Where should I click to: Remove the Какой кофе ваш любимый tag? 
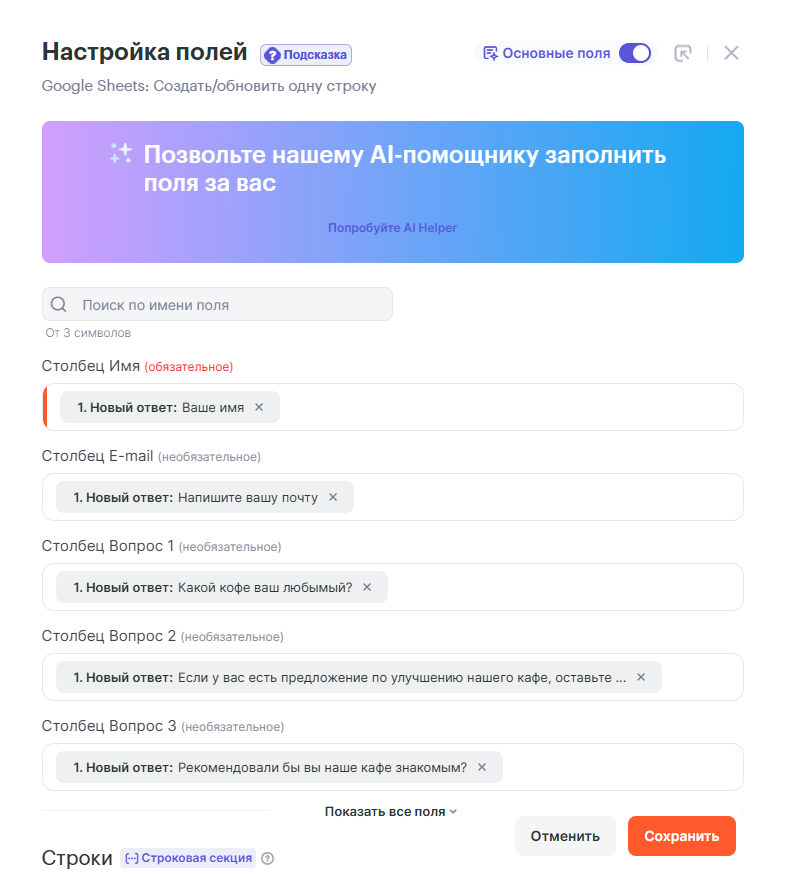click(367, 587)
